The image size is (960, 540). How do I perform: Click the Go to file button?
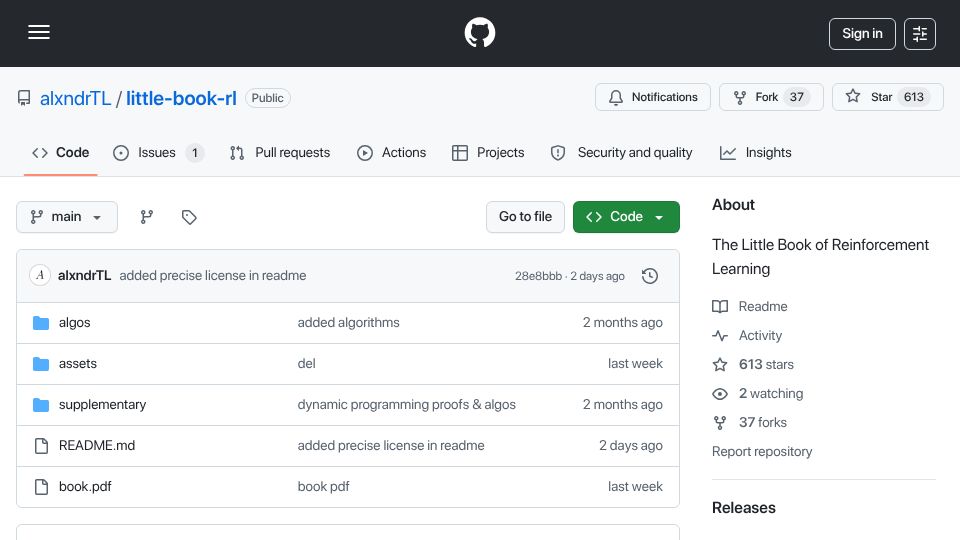pos(525,217)
